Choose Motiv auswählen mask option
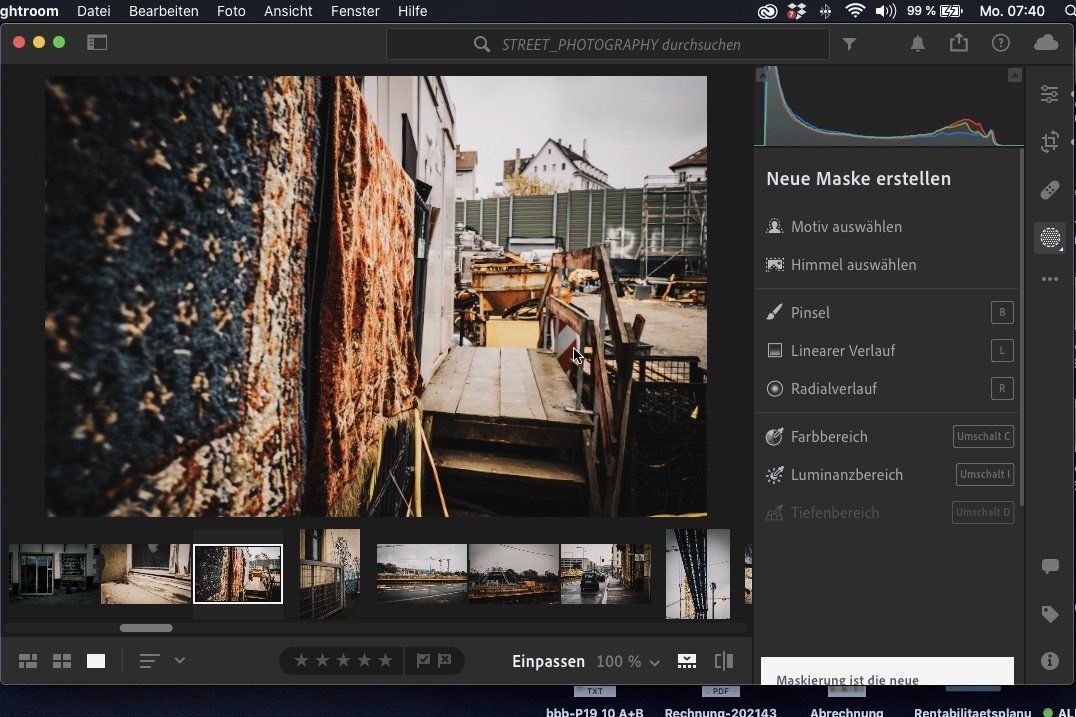Image resolution: width=1076 pixels, height=717 pixels. click(846, 227)
